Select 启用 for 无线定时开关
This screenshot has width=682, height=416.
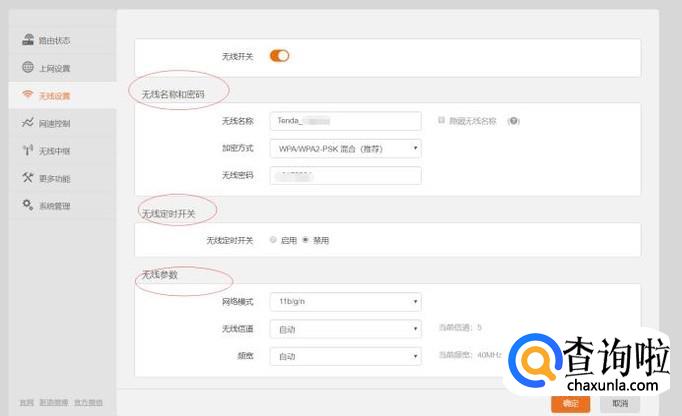[x=273, y=240]
